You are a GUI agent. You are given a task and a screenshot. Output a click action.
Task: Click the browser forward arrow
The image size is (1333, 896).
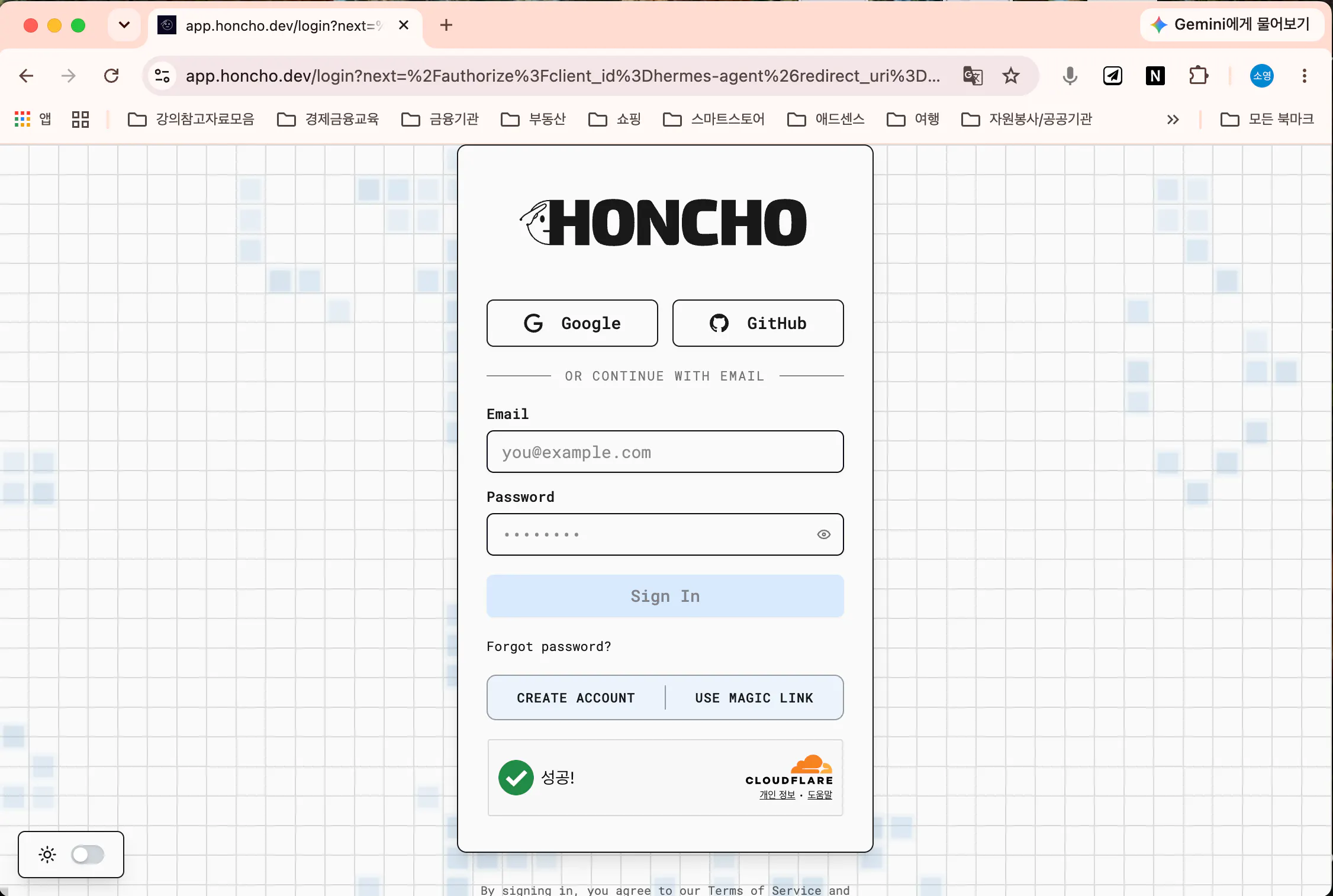point(69,76)
